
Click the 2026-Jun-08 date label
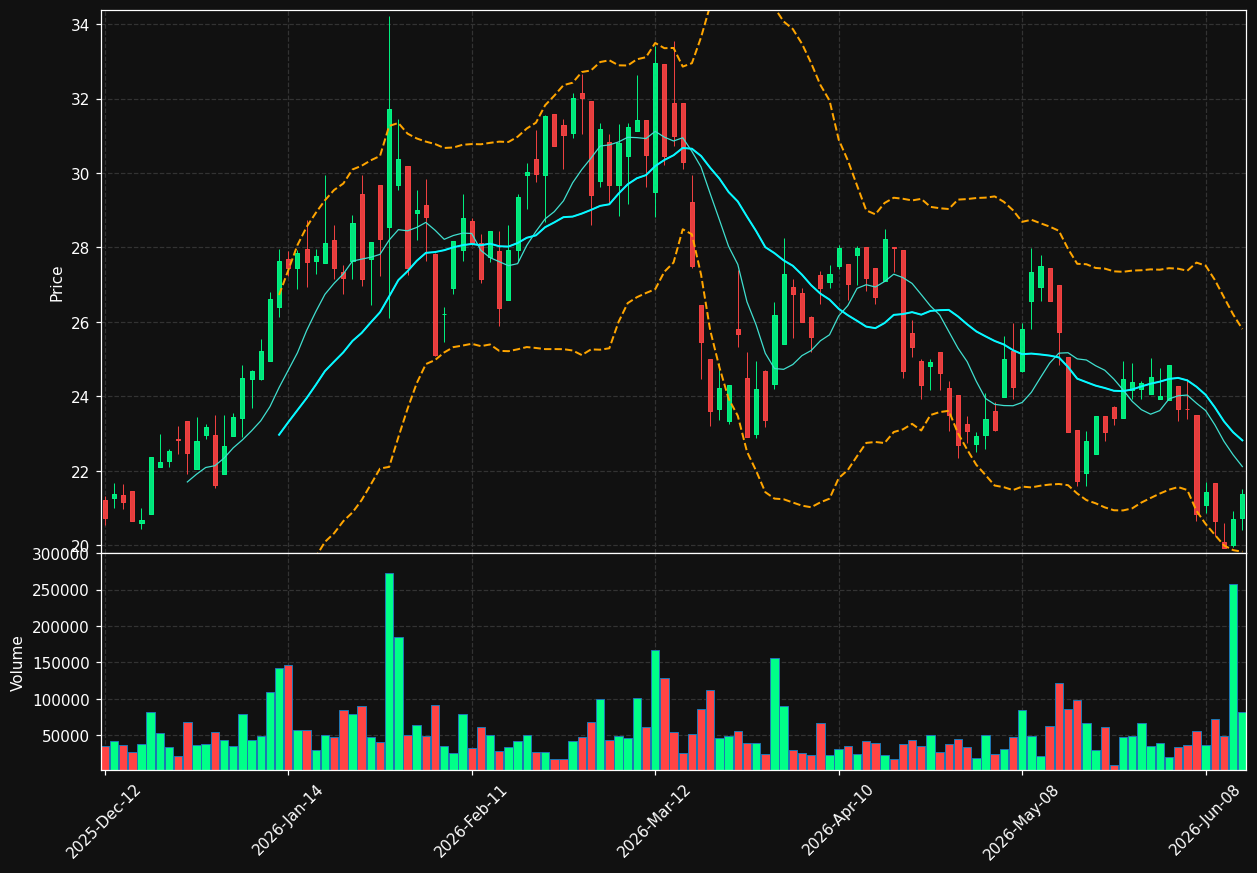point(1205,821)
